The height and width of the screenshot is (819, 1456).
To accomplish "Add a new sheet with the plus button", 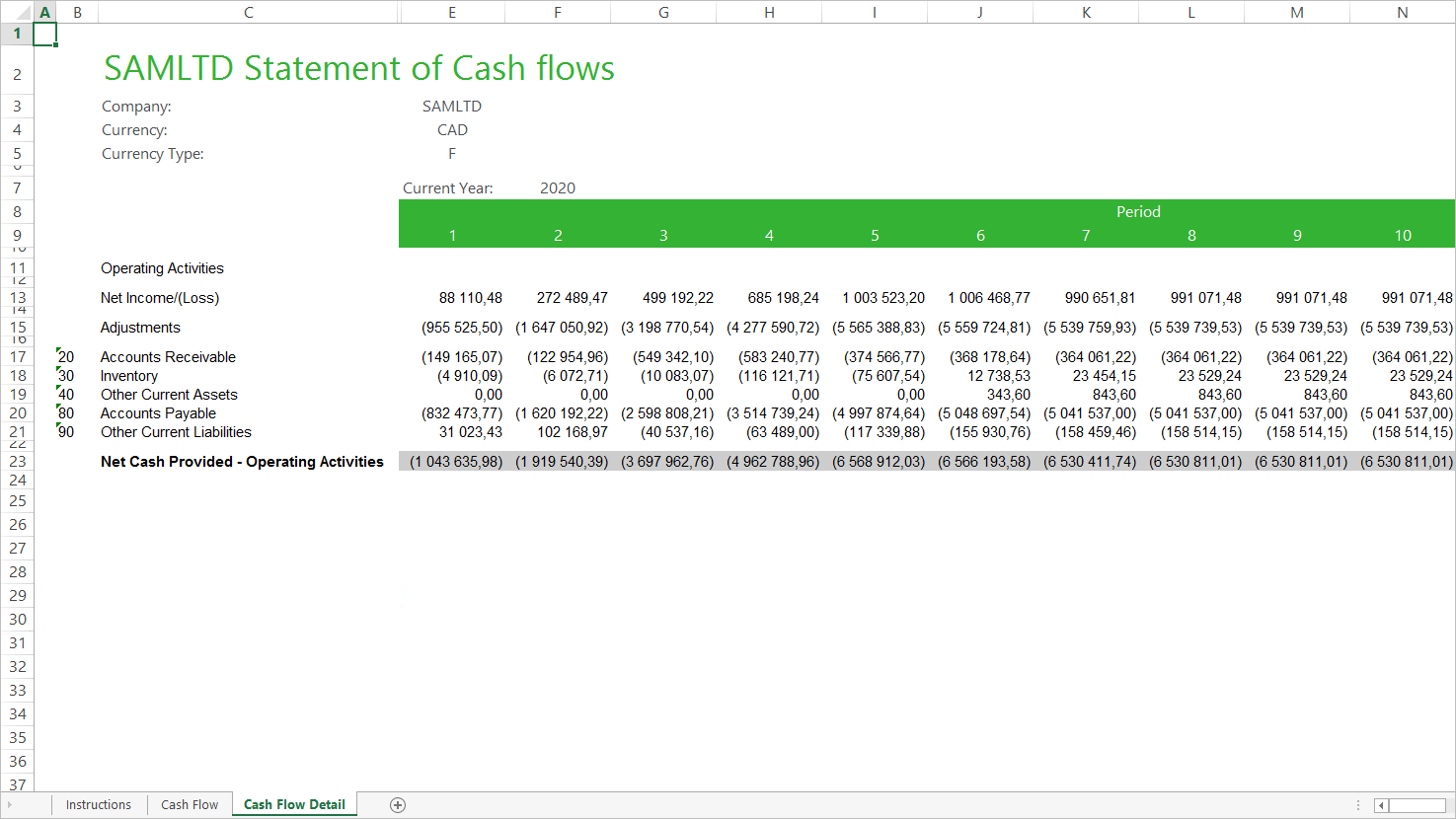I will click(398, 805).
